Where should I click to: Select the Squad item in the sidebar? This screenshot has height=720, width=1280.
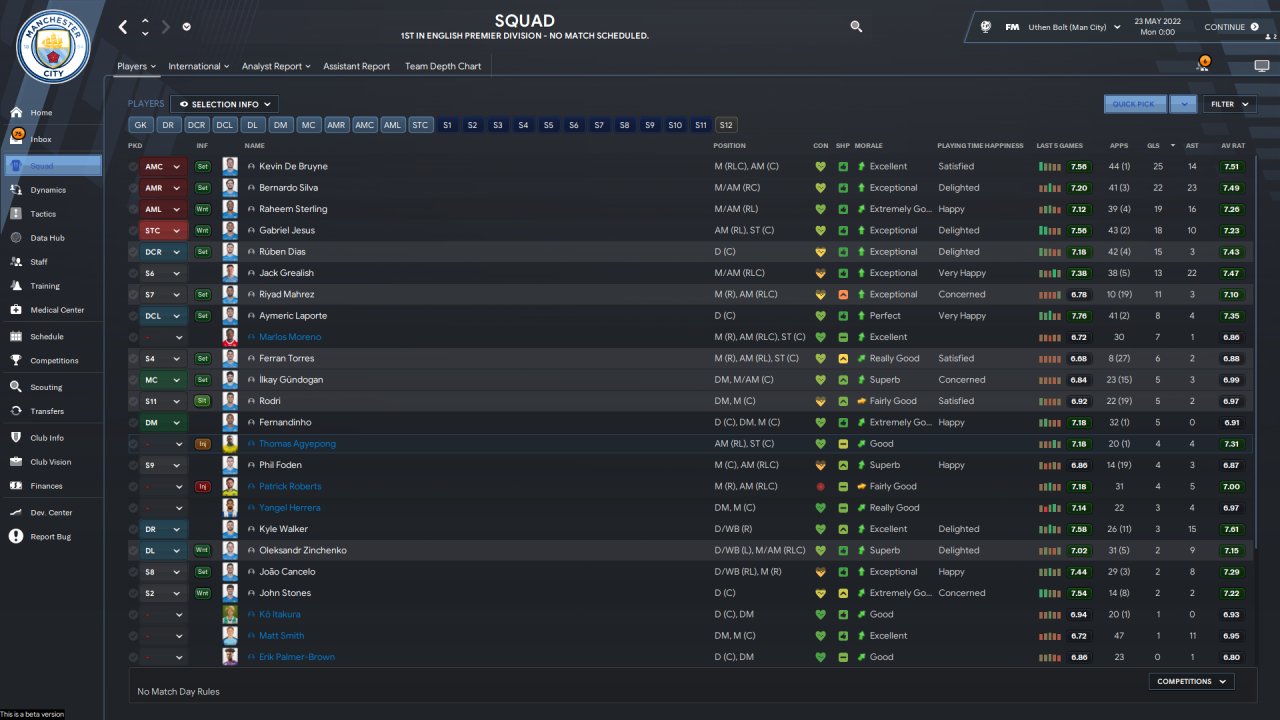52,166
